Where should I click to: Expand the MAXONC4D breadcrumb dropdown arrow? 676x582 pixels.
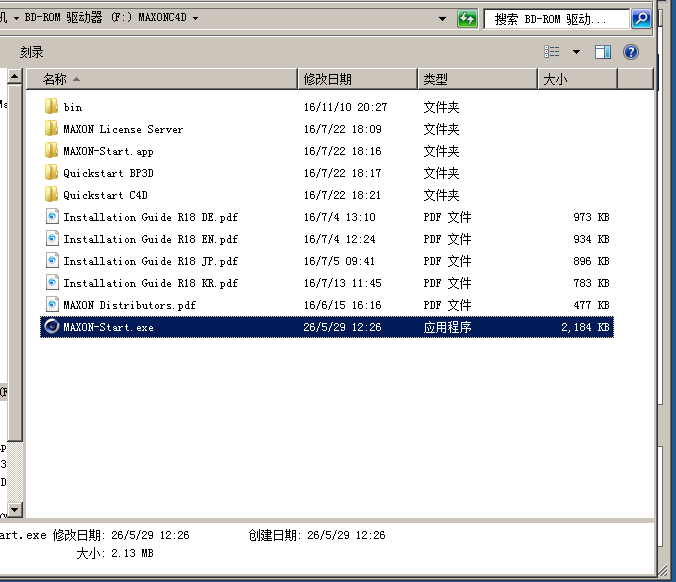click(194, 19)
